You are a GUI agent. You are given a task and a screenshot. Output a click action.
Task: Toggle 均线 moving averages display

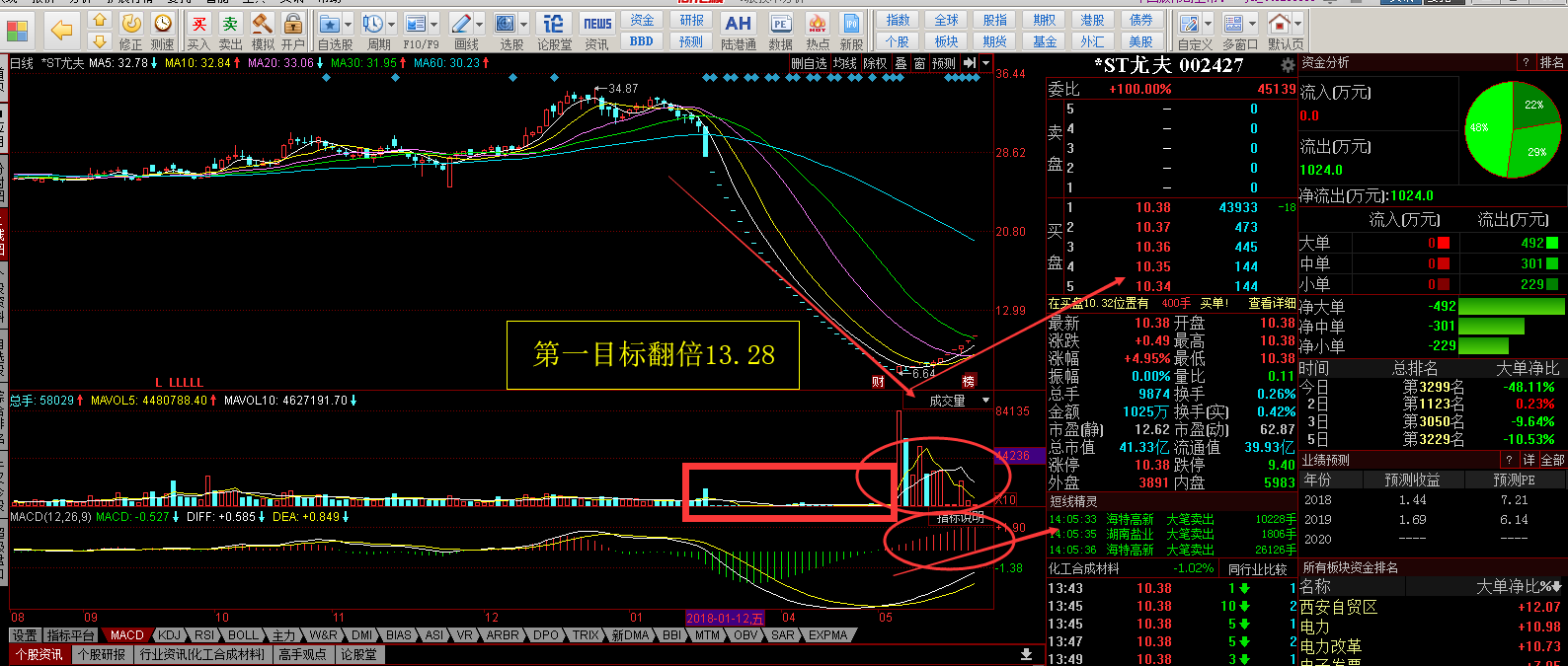pyautogui.click(x=845, y=63)
